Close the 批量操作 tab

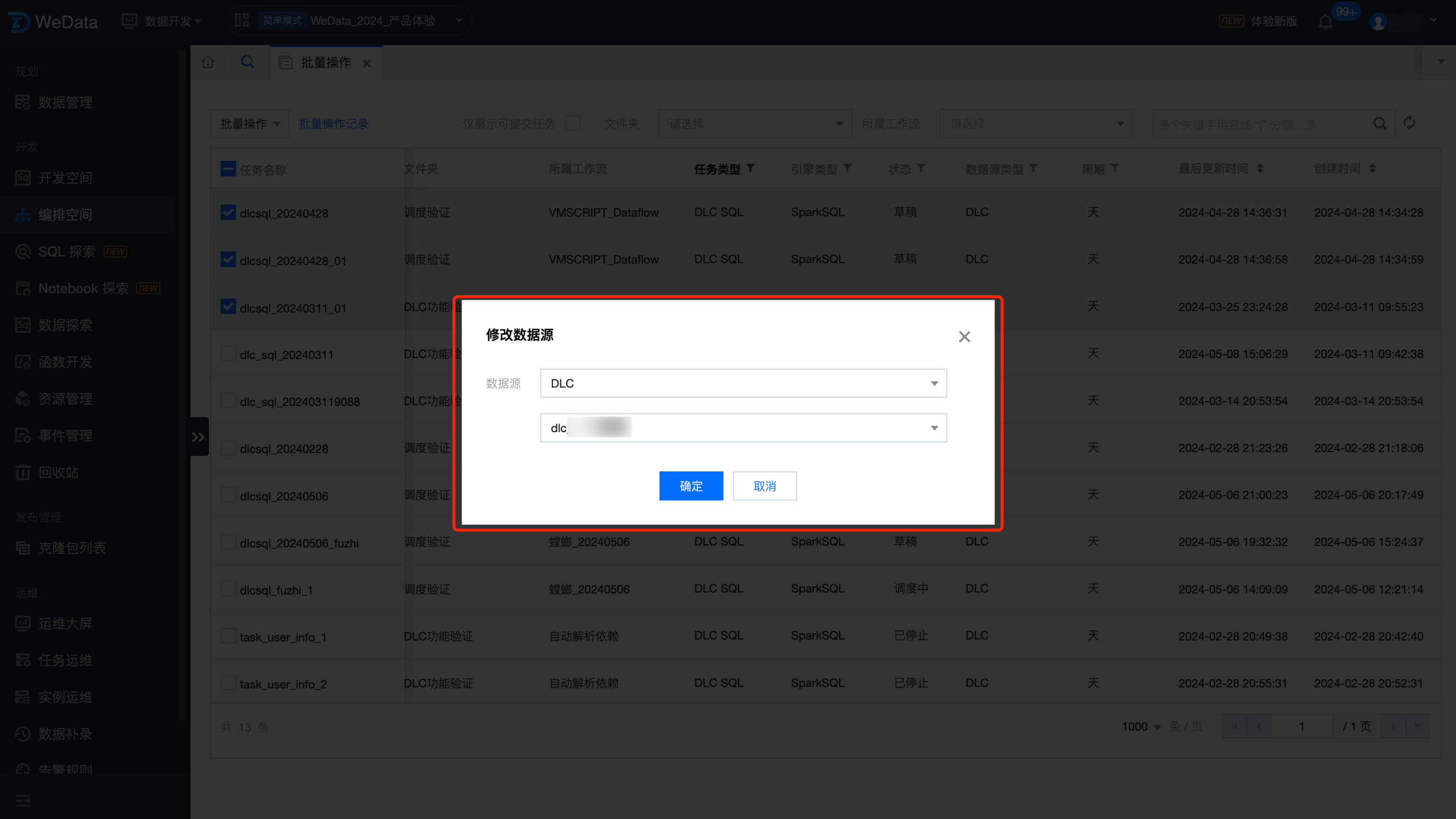coord(367,63)
